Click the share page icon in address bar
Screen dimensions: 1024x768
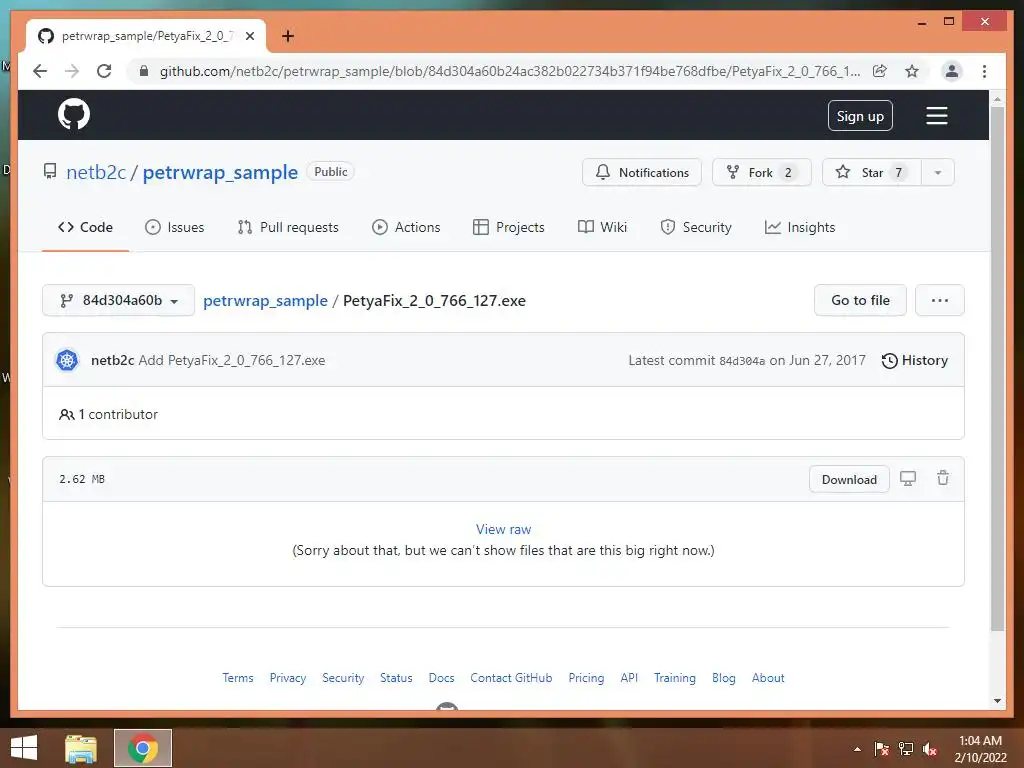click(x=880, y=71)
